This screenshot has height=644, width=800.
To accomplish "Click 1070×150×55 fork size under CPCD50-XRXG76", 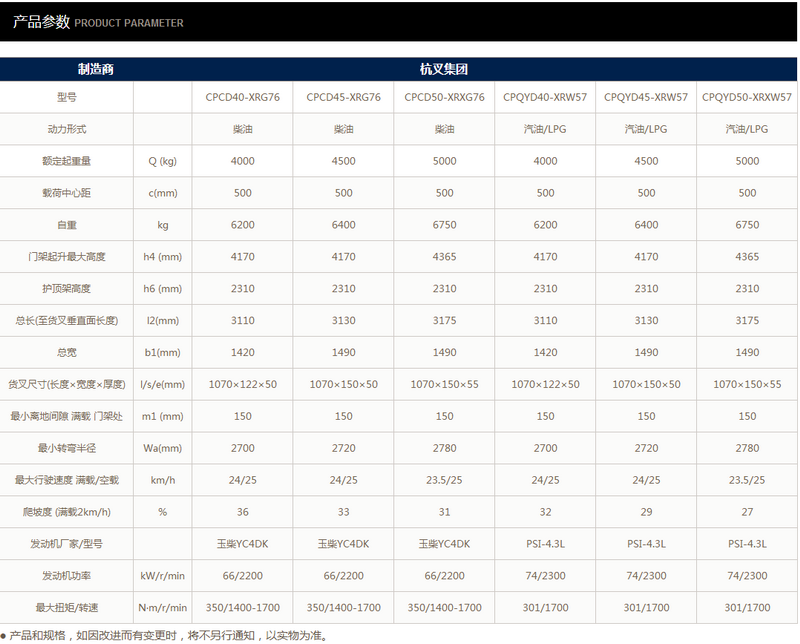I will (x=444, y=384).
